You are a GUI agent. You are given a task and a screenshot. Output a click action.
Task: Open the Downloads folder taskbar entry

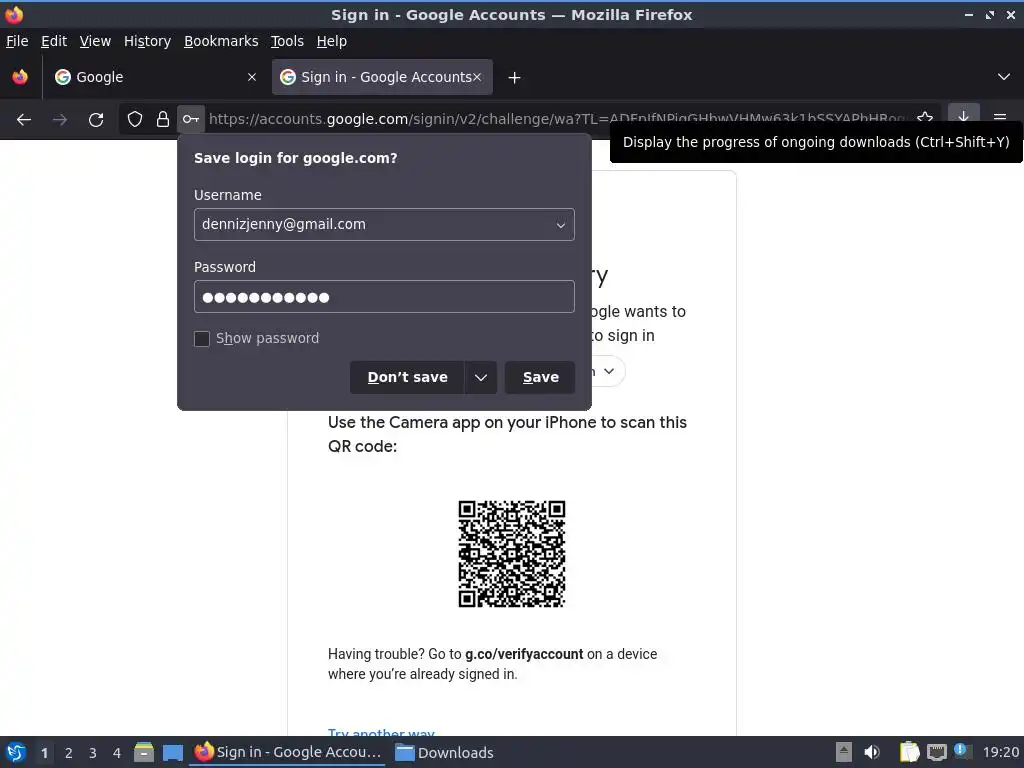pyautogui.click(x=445, y=752)
